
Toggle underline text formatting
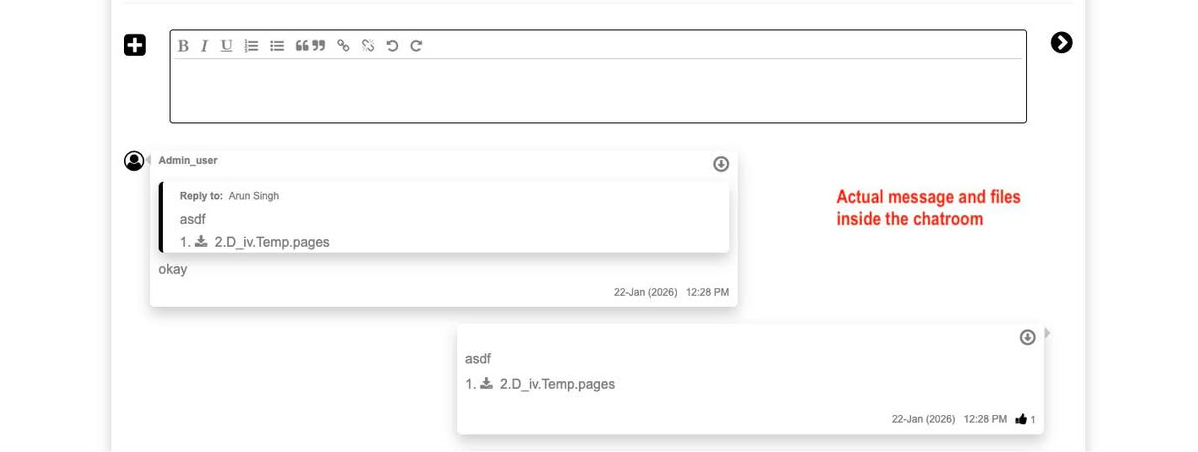click(x=226, y=46)
